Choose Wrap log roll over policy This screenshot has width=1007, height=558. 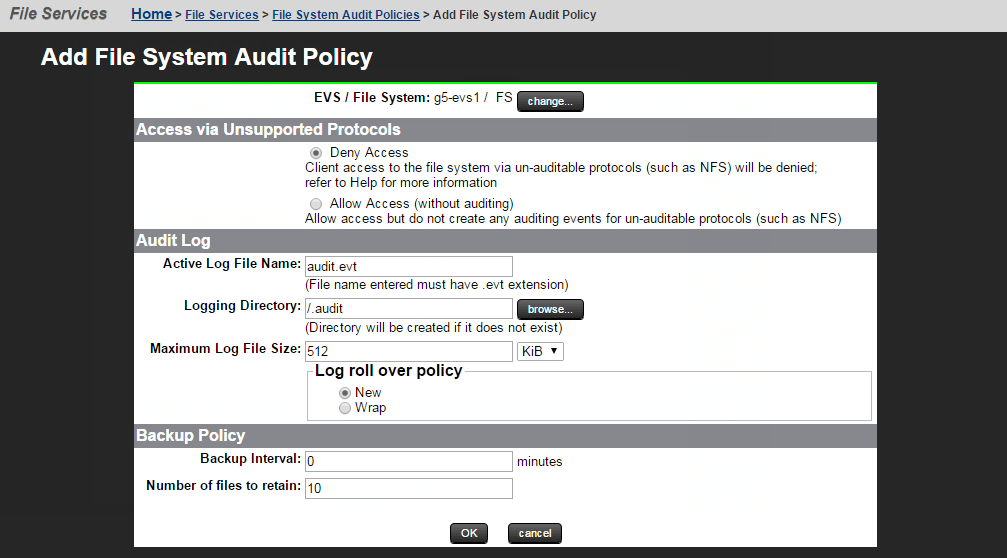345,408
